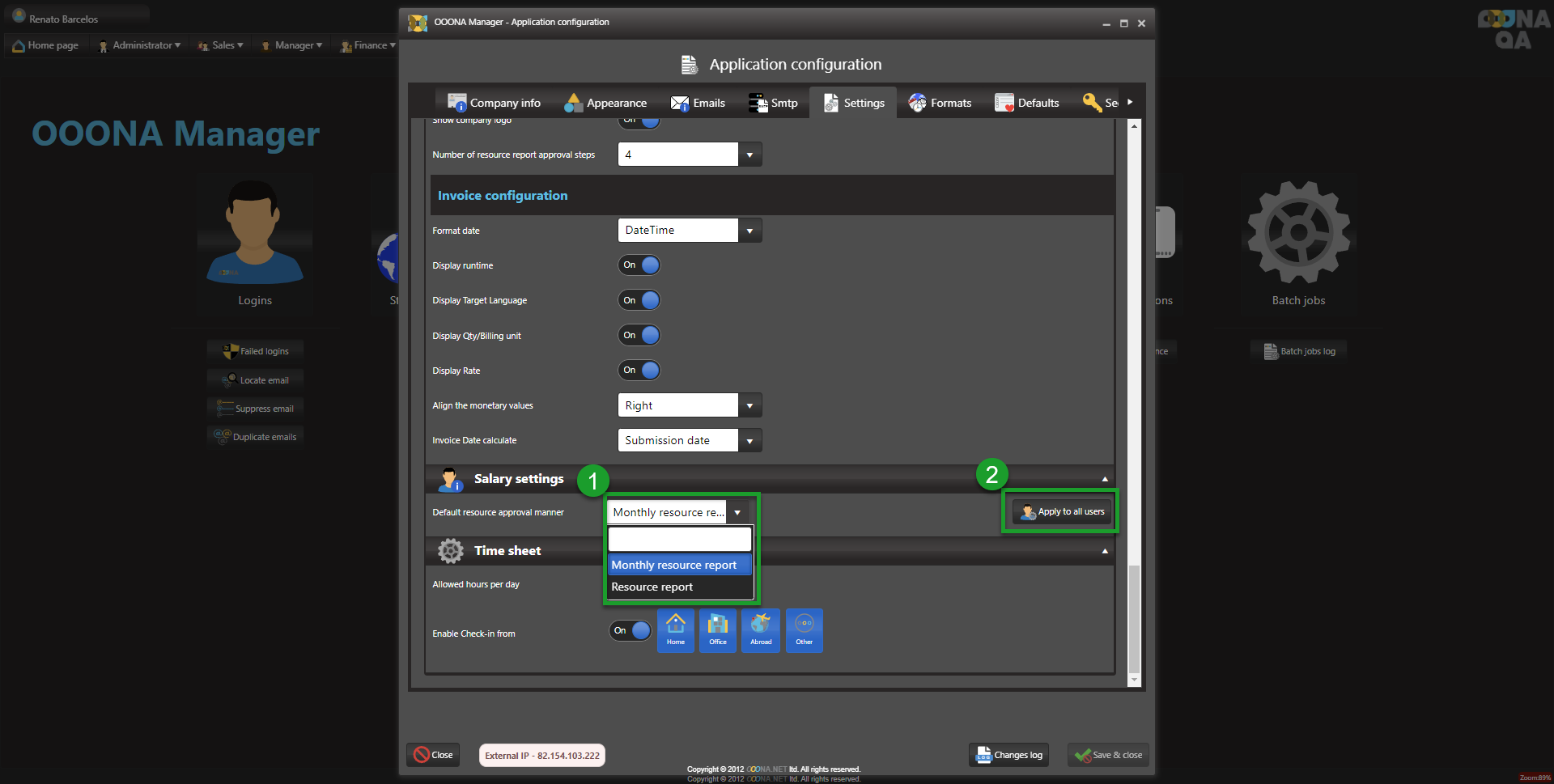Viewport: 1554px width, 784px height.
Task: Click the Time sheet gear icon
Action: point(450,551)
